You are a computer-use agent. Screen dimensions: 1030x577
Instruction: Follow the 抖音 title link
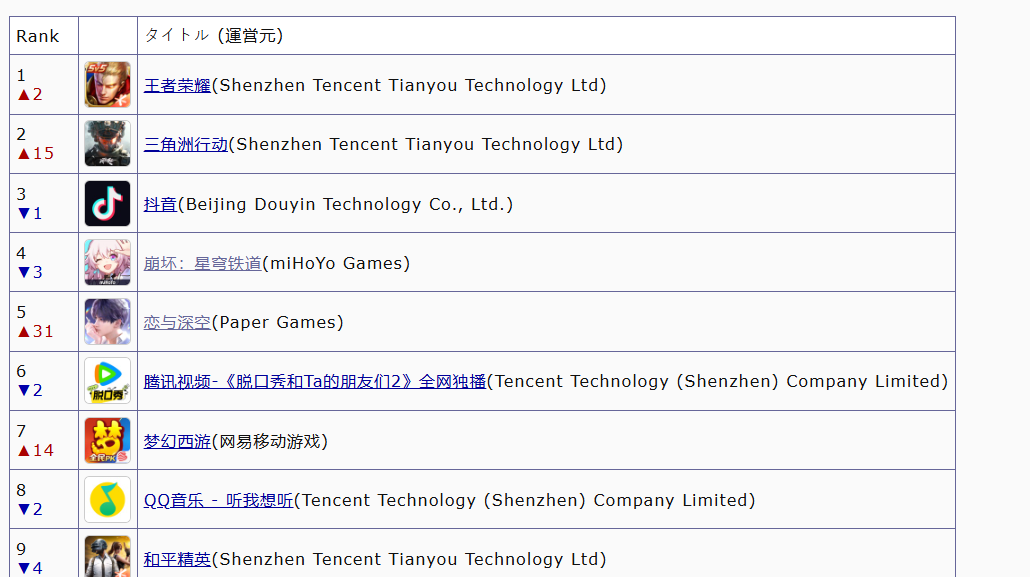[x=160, y=204]
